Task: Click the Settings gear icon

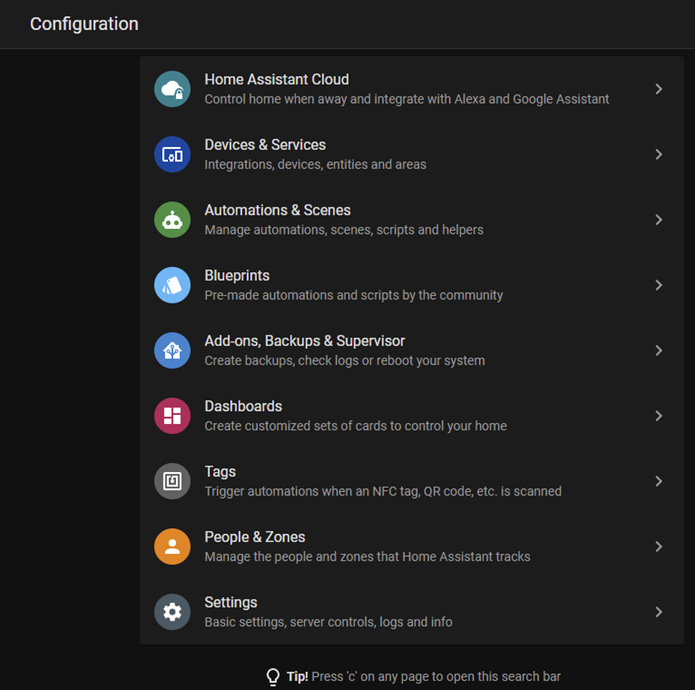Action: coord(172,612)
